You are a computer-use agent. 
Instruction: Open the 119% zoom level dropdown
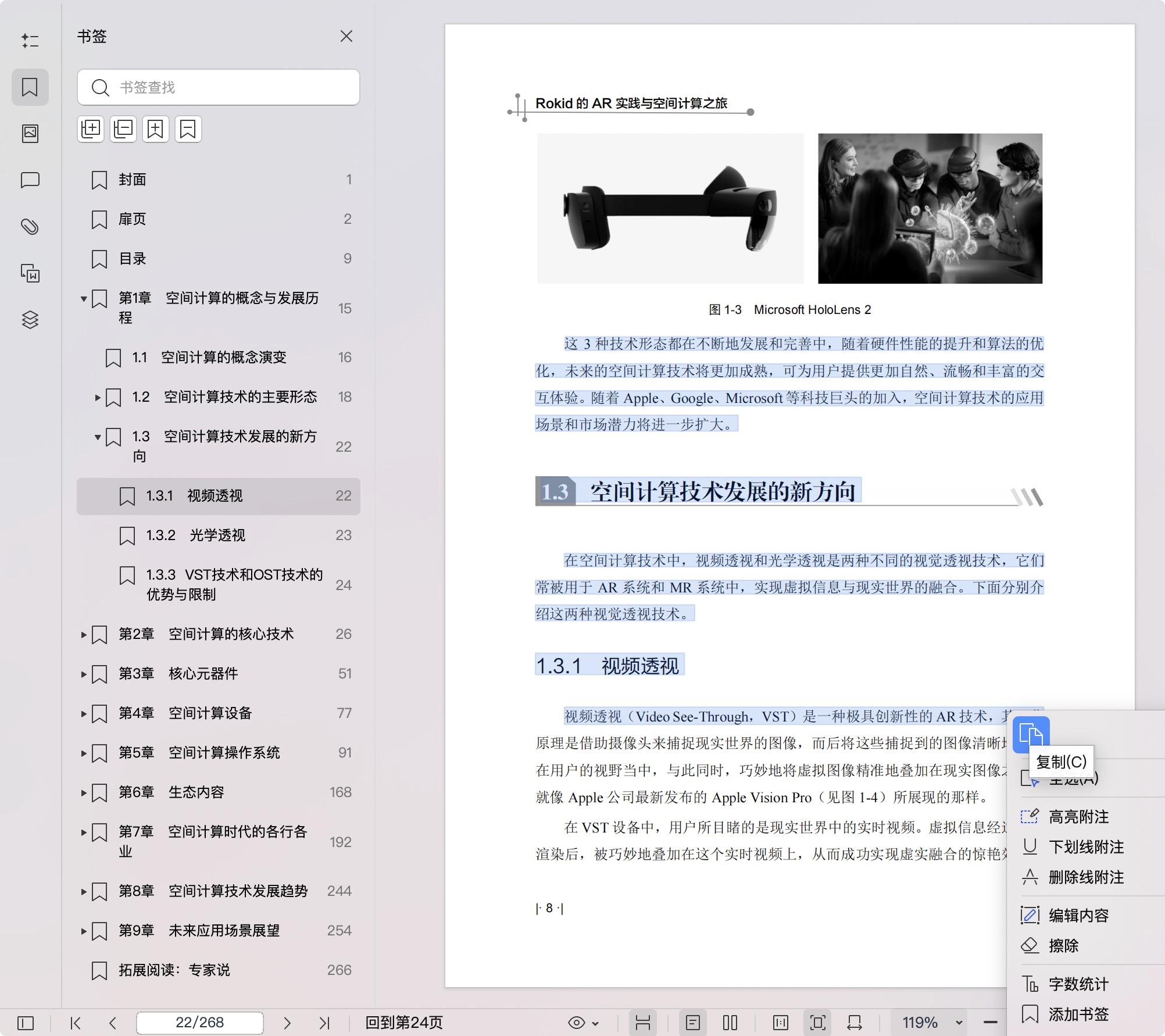[930, 1022]
